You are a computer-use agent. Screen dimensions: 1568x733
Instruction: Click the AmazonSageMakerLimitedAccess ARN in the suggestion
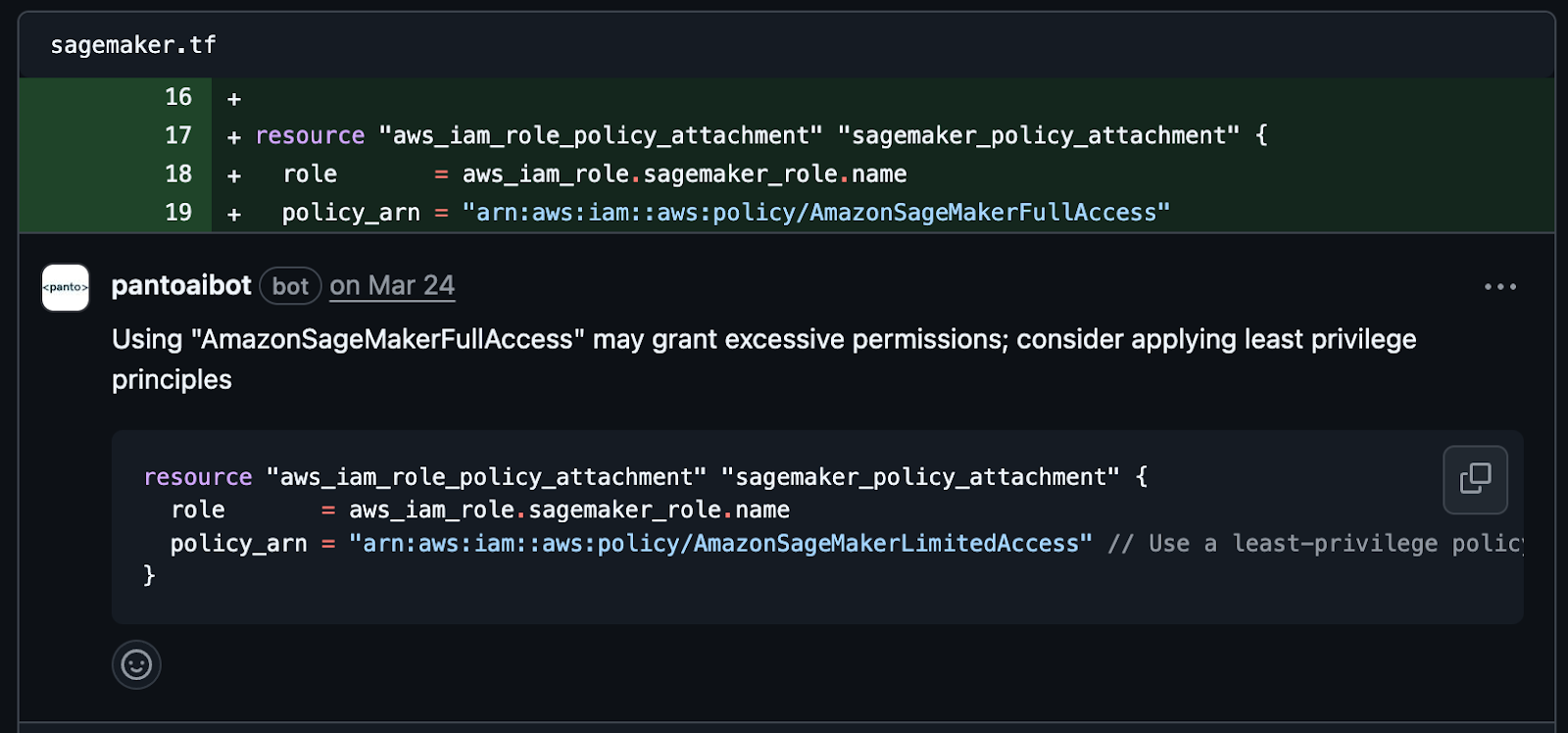[720, 543]
